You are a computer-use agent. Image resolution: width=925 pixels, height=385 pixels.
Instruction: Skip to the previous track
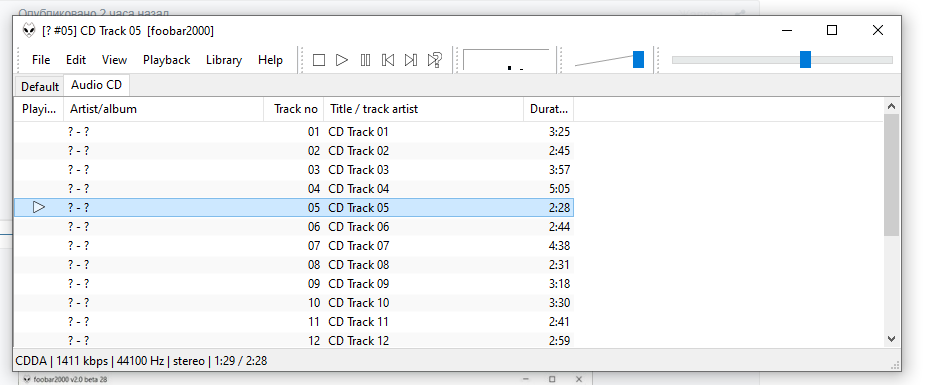click(388, 60)
